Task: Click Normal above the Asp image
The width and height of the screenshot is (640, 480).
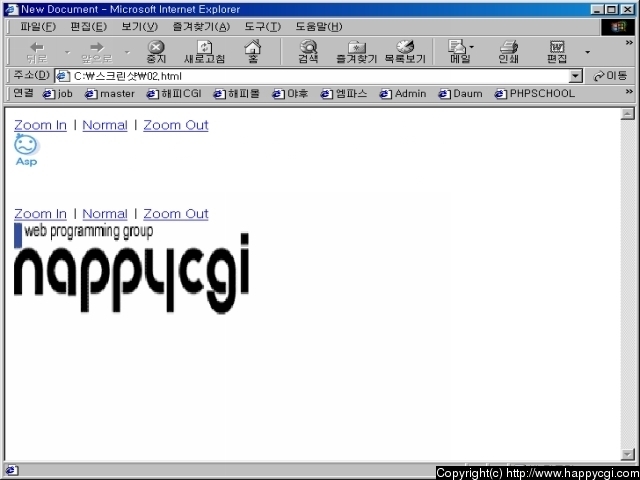Action: [105, 125]
